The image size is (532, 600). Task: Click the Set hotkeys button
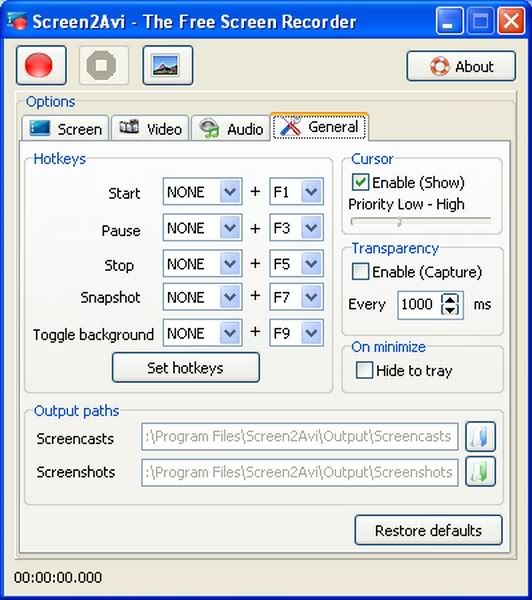(x=186, y=368)
